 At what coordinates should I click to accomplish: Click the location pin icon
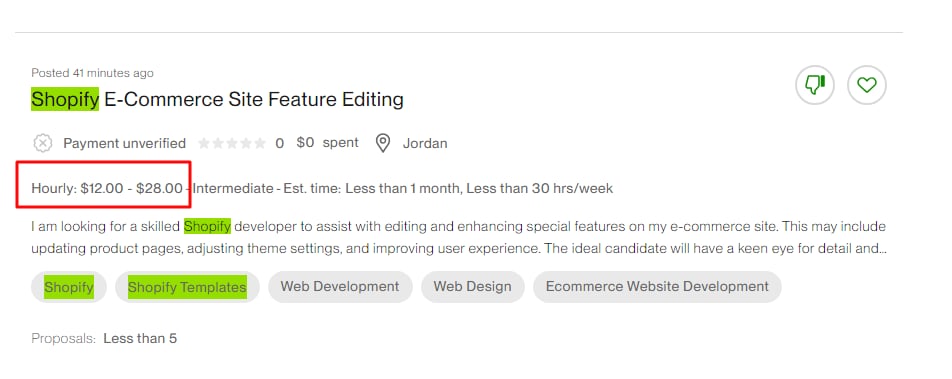[382, 143]
